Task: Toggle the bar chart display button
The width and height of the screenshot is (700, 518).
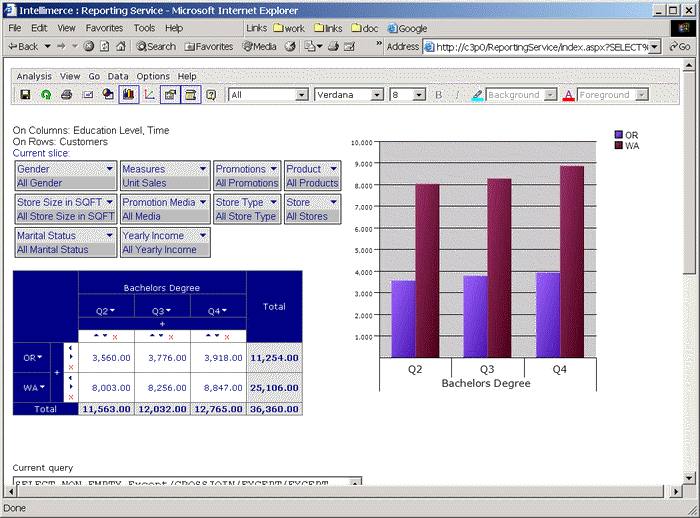Action: click(129, 94)
